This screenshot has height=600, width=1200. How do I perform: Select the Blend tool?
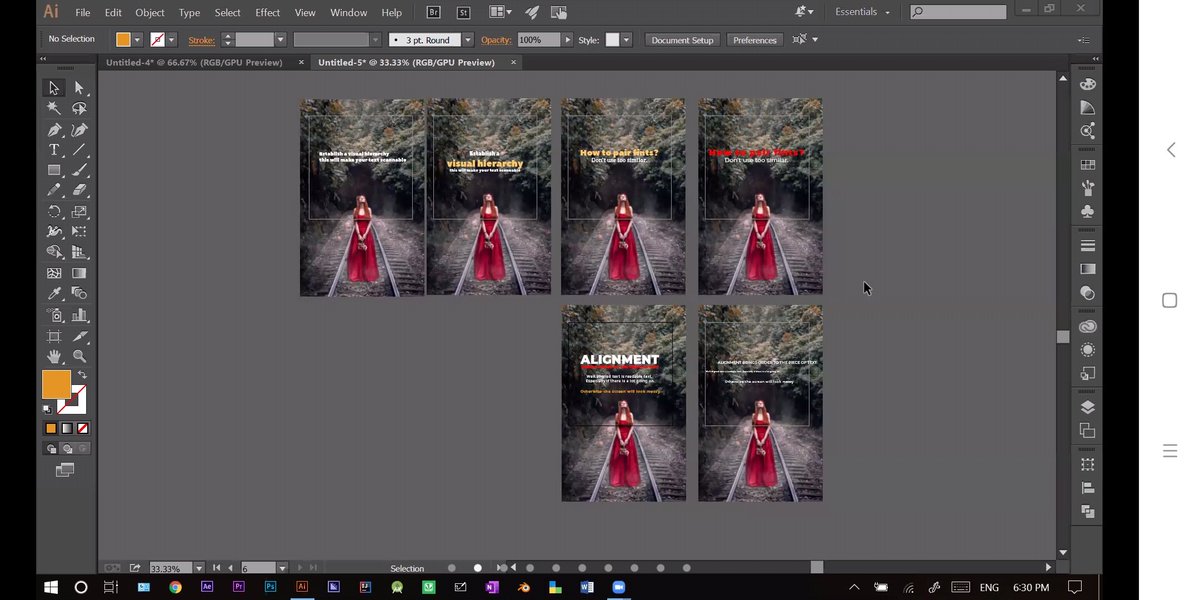[x=79, y=293]
